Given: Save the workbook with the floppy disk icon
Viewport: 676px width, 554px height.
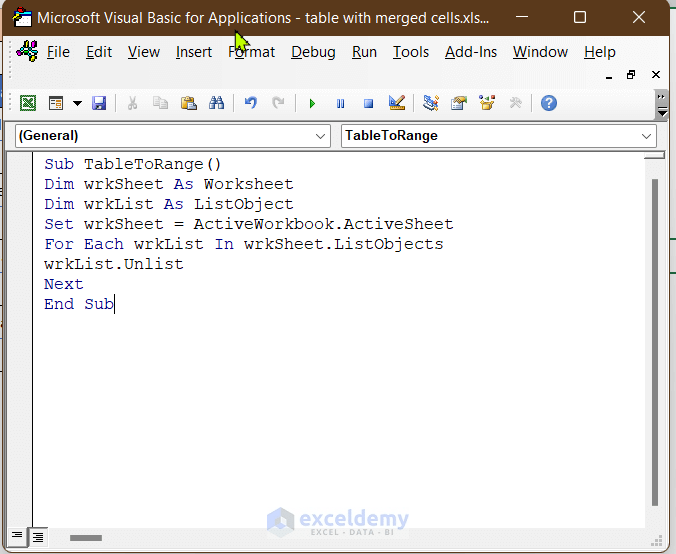Looking at the screenshot, I should pyautogui.click(x=99, y=103).
